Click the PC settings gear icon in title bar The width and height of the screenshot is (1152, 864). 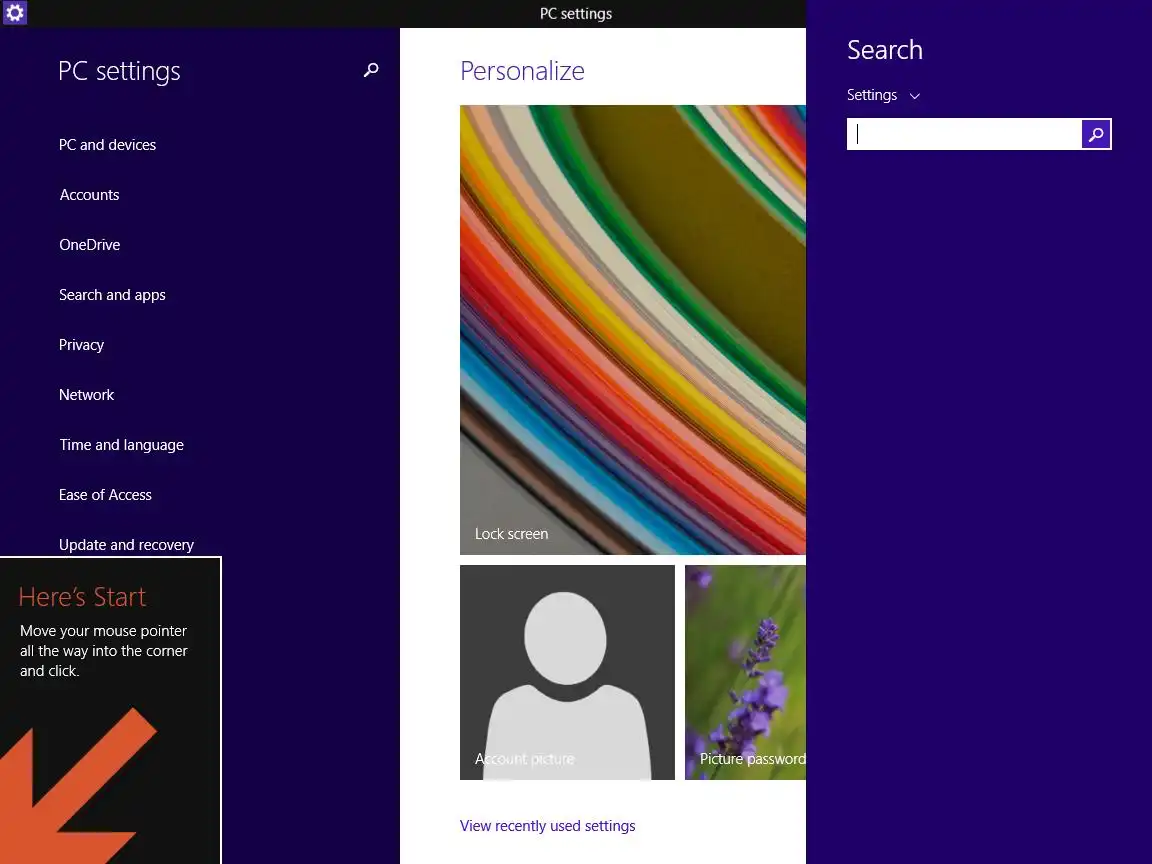point(15,12)
